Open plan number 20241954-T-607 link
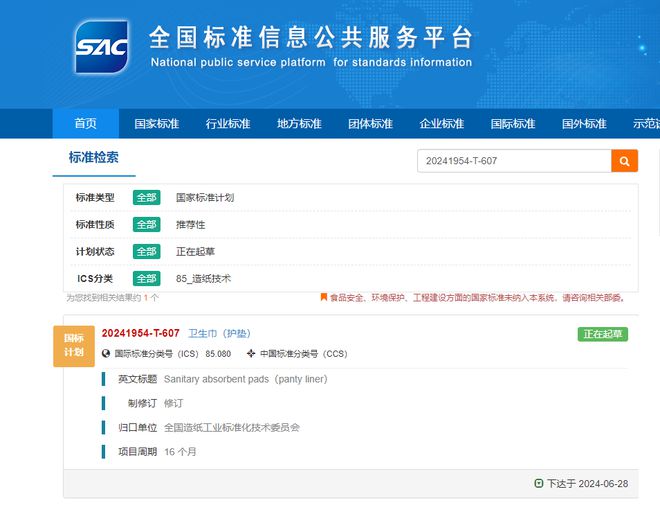 [x=141, y=333]
